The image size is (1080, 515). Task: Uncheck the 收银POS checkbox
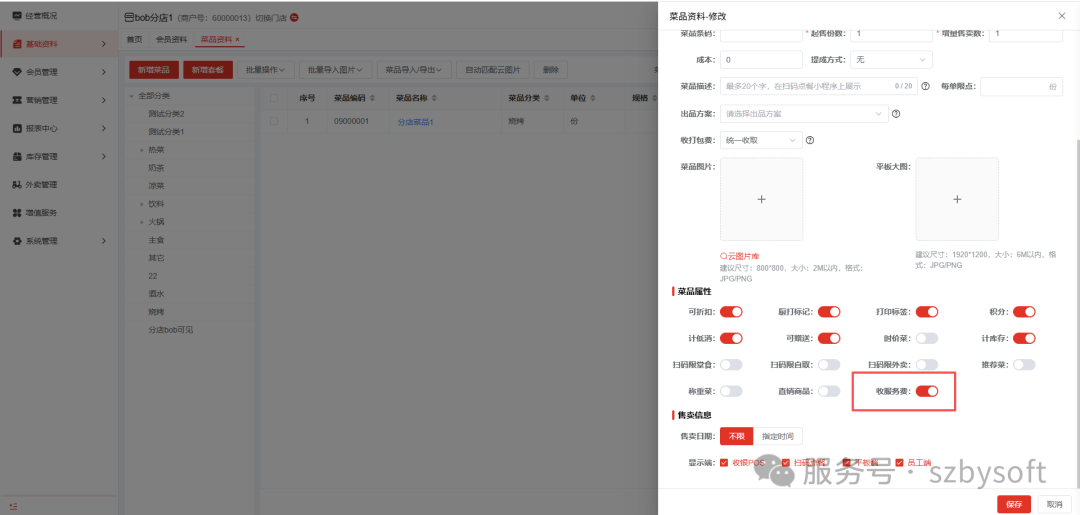coord(724,463)
